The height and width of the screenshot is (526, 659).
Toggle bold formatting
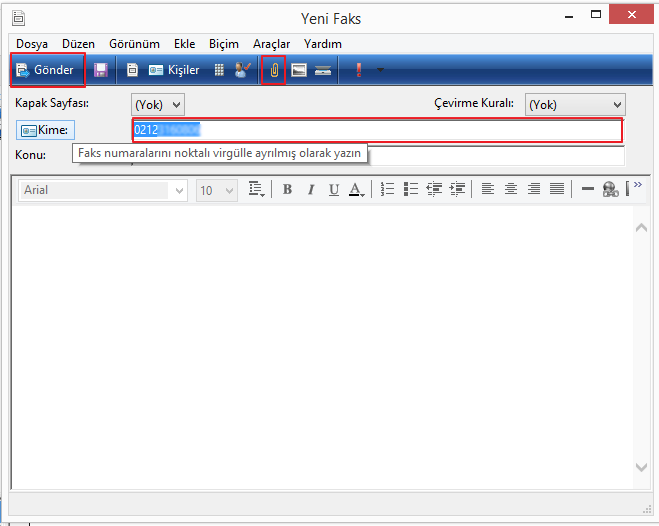pos(287,189)
